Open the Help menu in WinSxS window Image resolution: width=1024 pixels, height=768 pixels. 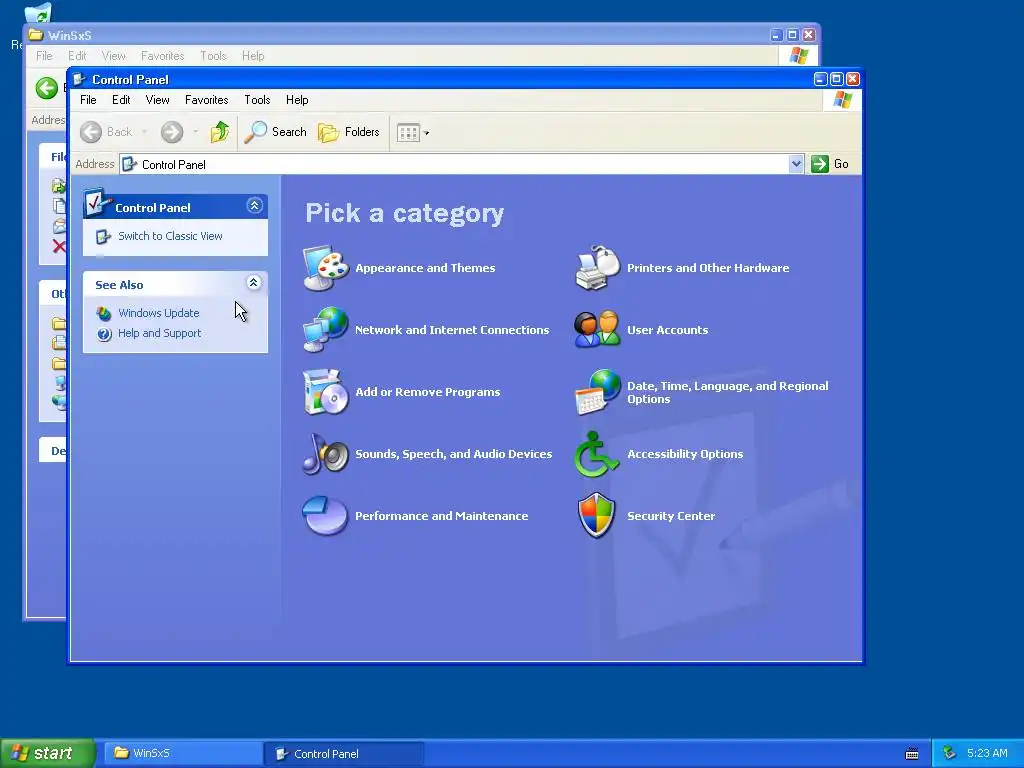(253, 56)
